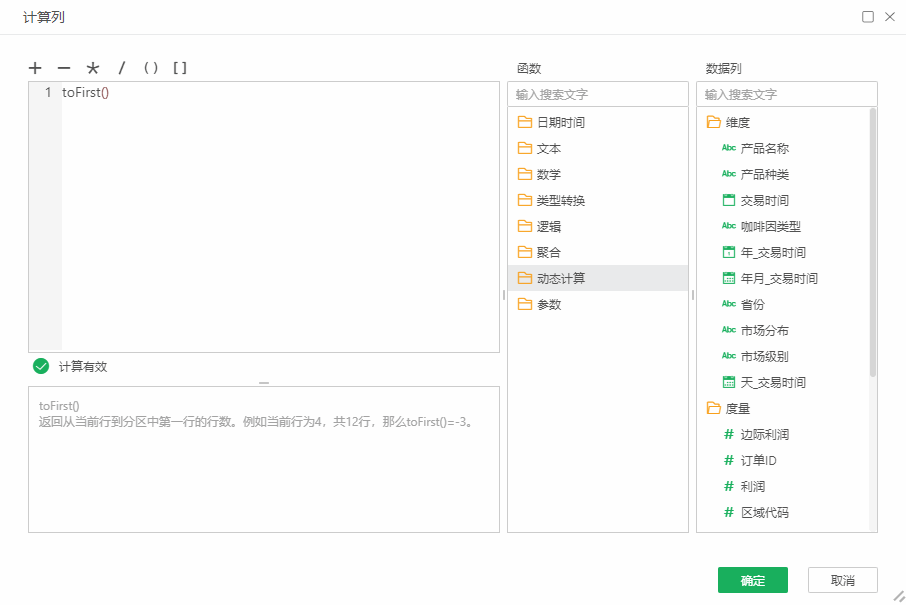906x605 pixels.
Task: Click the 确定 confirm button
Action: 752,580
